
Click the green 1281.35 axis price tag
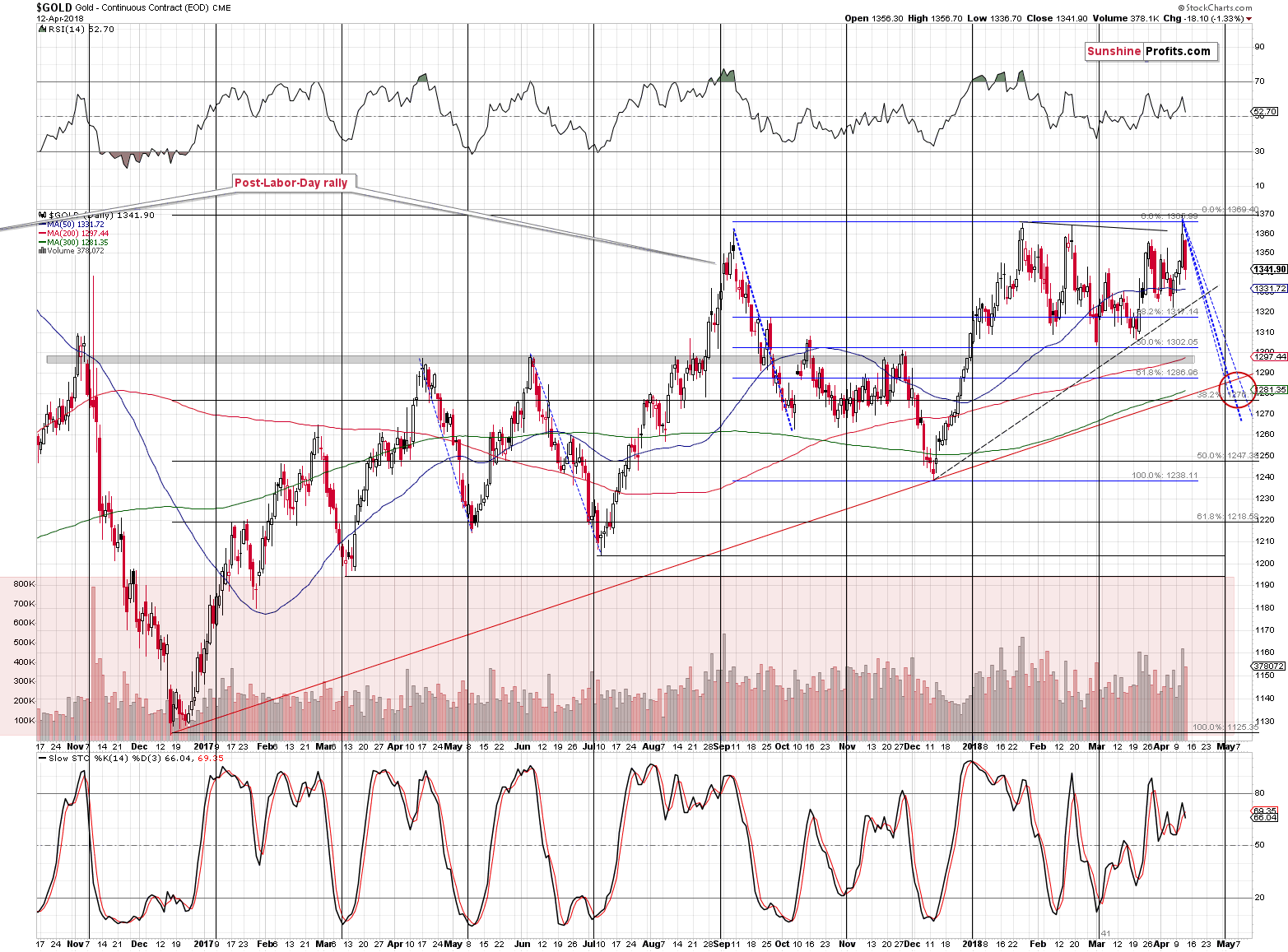coord(1271,390)
